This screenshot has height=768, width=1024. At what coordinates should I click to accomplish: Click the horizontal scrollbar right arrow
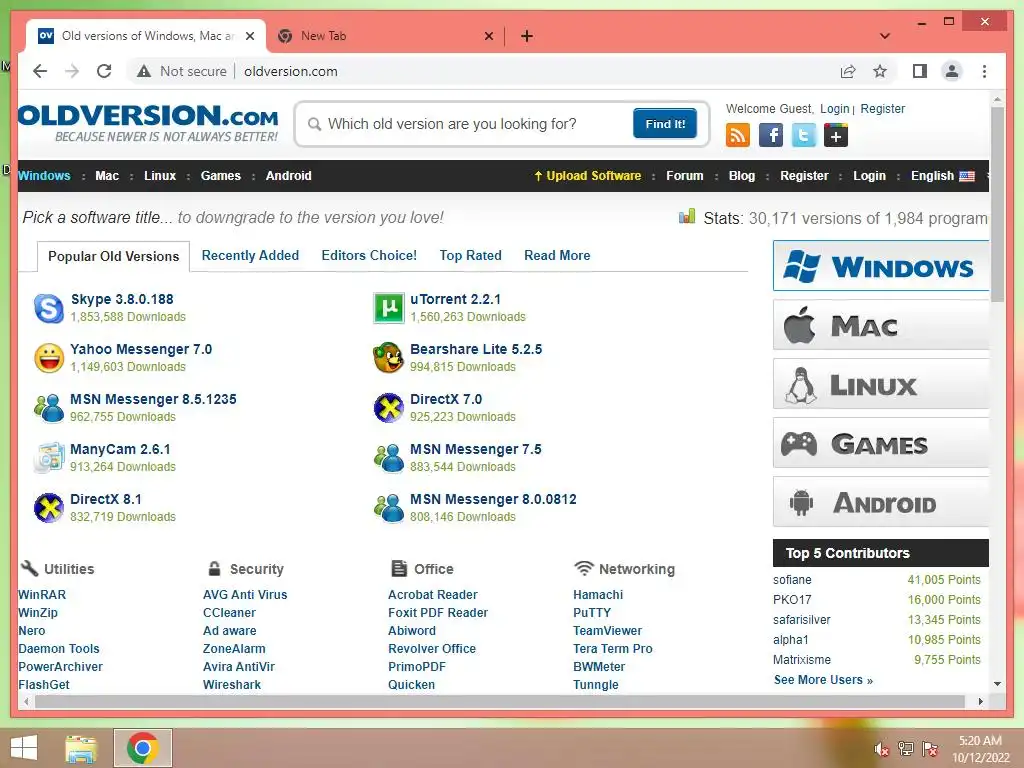(980, 701)
